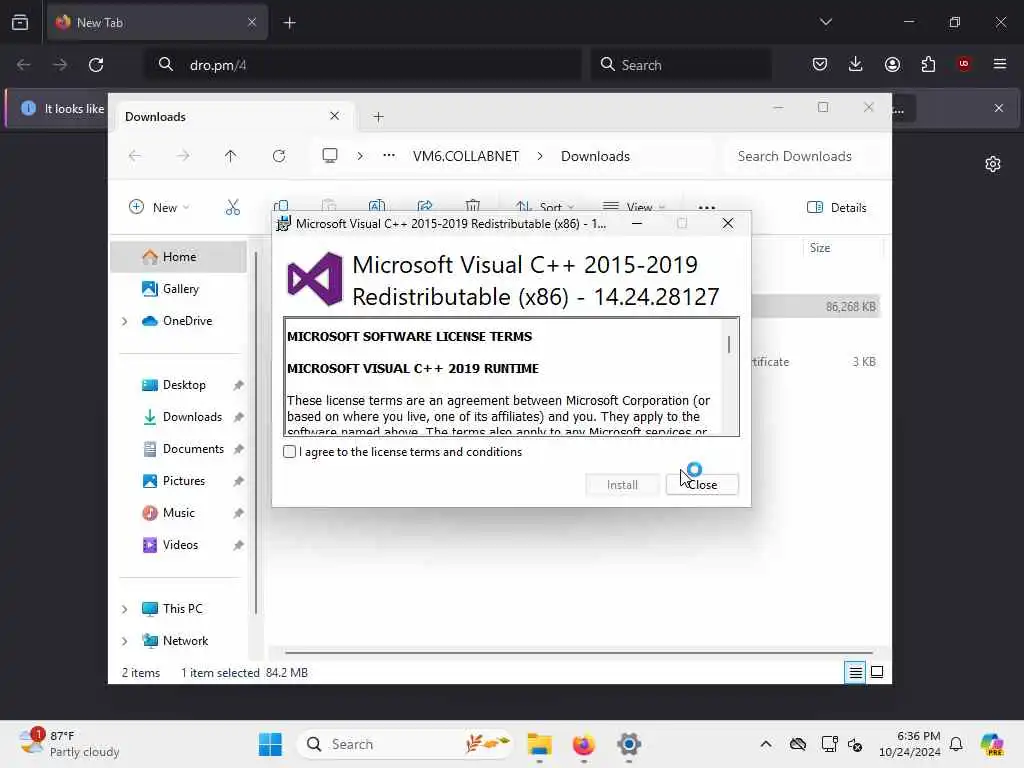Viewport: 1024px width, 768px height.
Task: Click the taskbar Search box
Action: coord(404,744)
